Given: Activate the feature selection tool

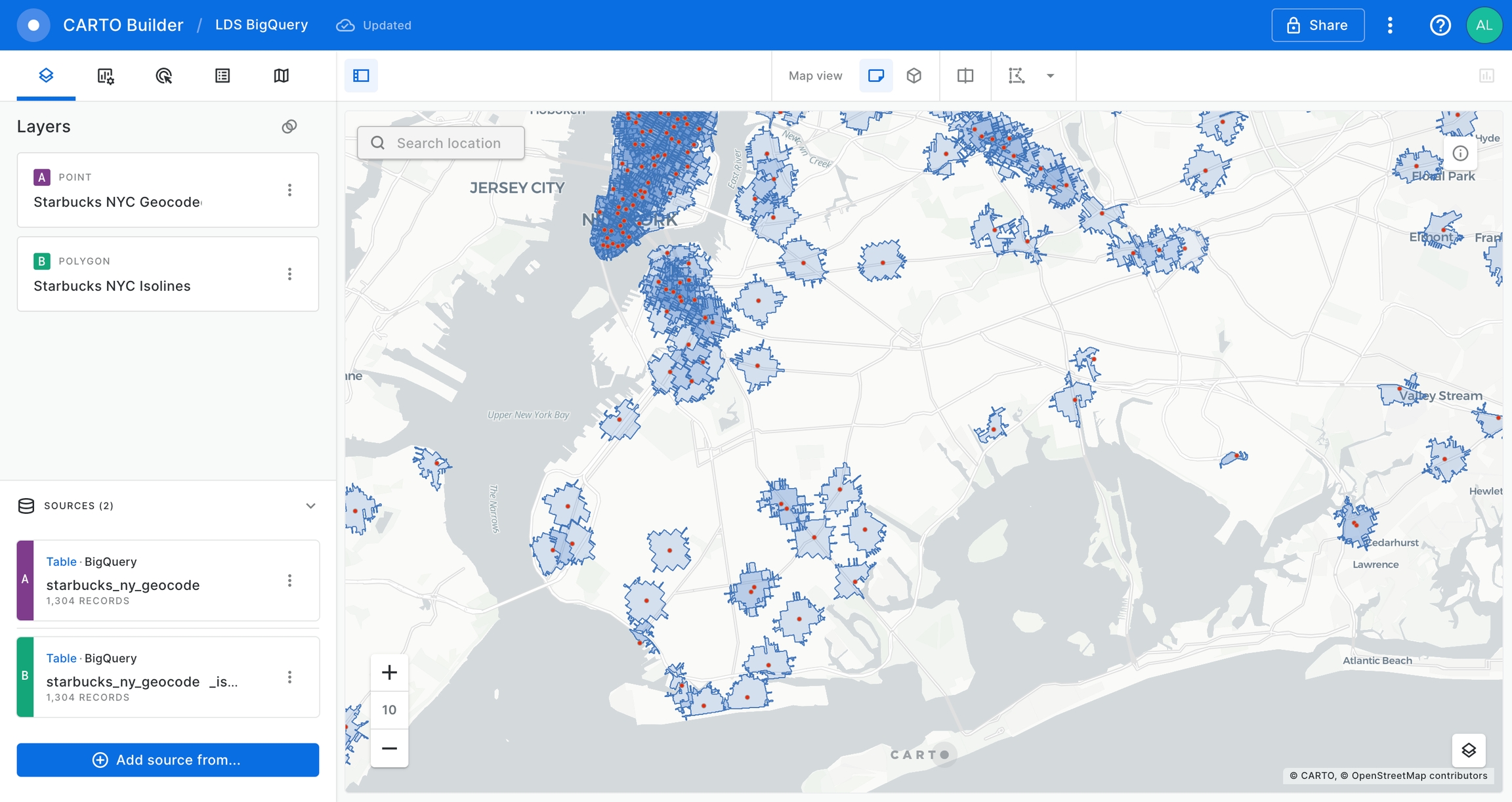Looking at the screenshot, I should tap(1016, 75).
